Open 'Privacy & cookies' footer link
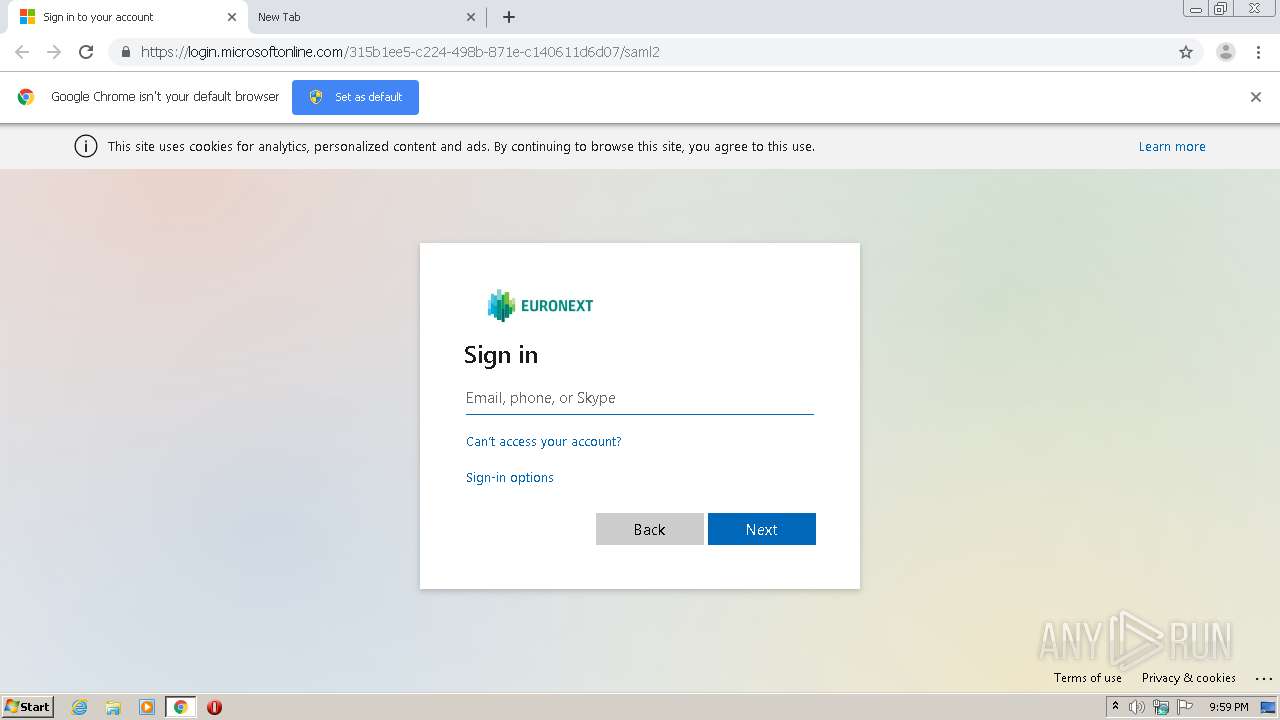The width and height of the screenshot is (1280, 720). [1188, 678]
